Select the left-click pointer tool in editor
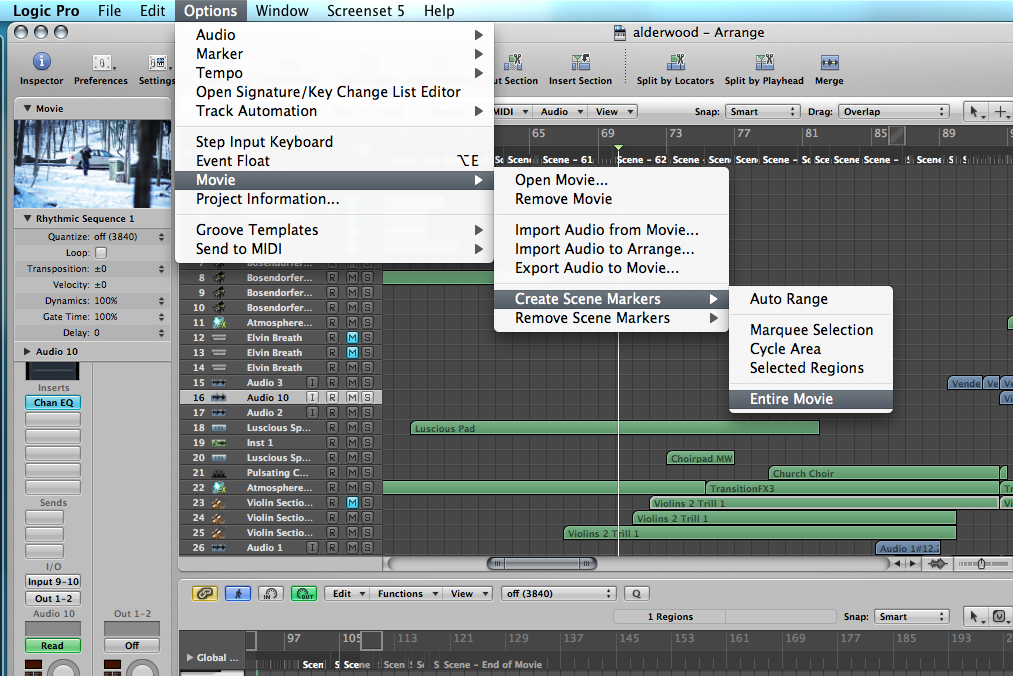 point(975,617)
